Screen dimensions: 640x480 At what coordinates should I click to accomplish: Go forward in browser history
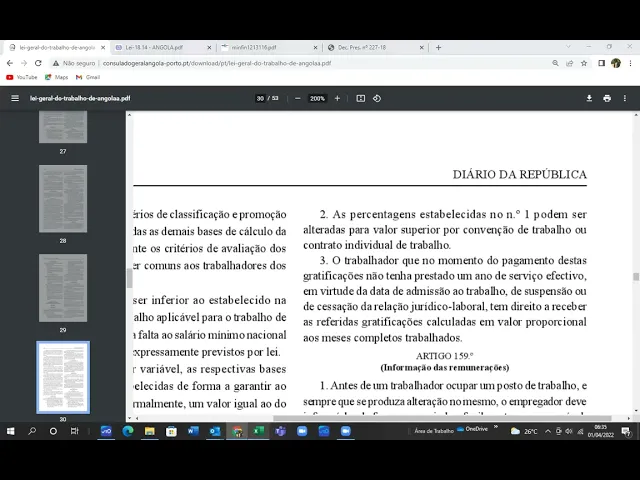(24, 63)
